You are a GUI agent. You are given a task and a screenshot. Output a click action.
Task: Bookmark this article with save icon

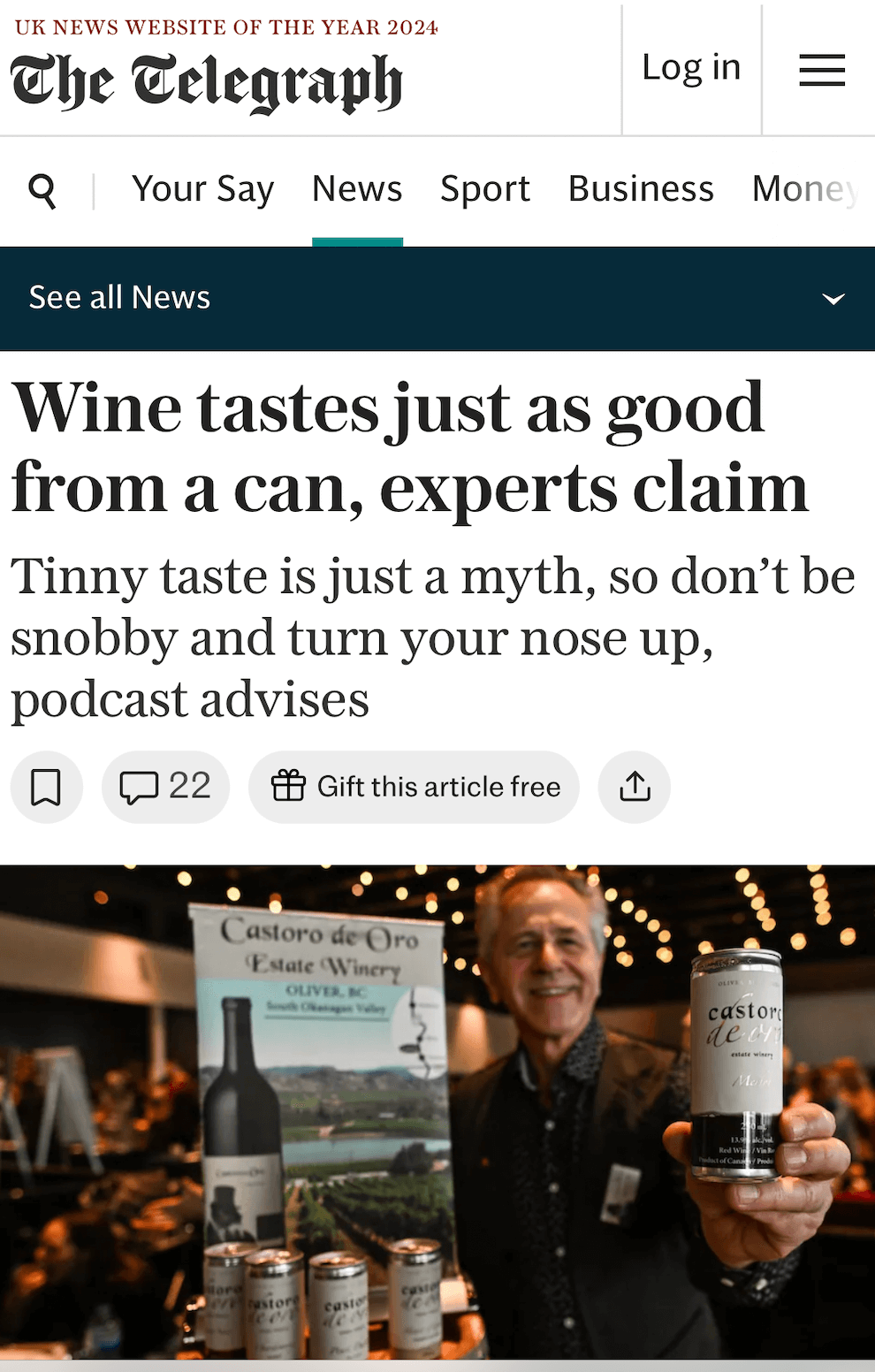[46, 787]
